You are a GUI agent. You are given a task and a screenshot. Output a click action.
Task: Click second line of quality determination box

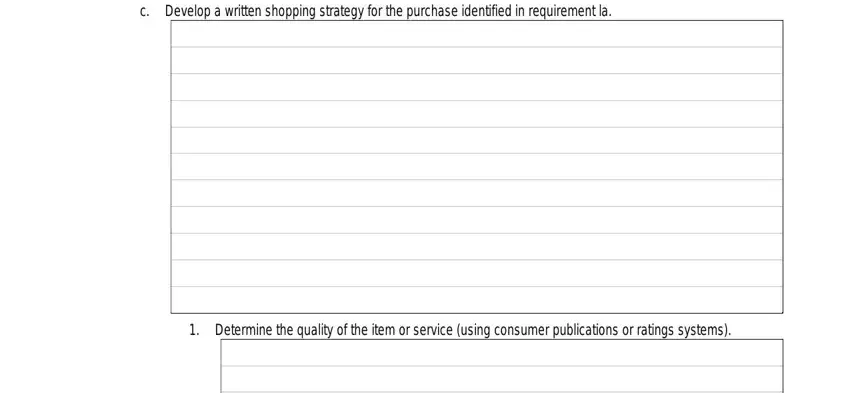click(501, 378)
